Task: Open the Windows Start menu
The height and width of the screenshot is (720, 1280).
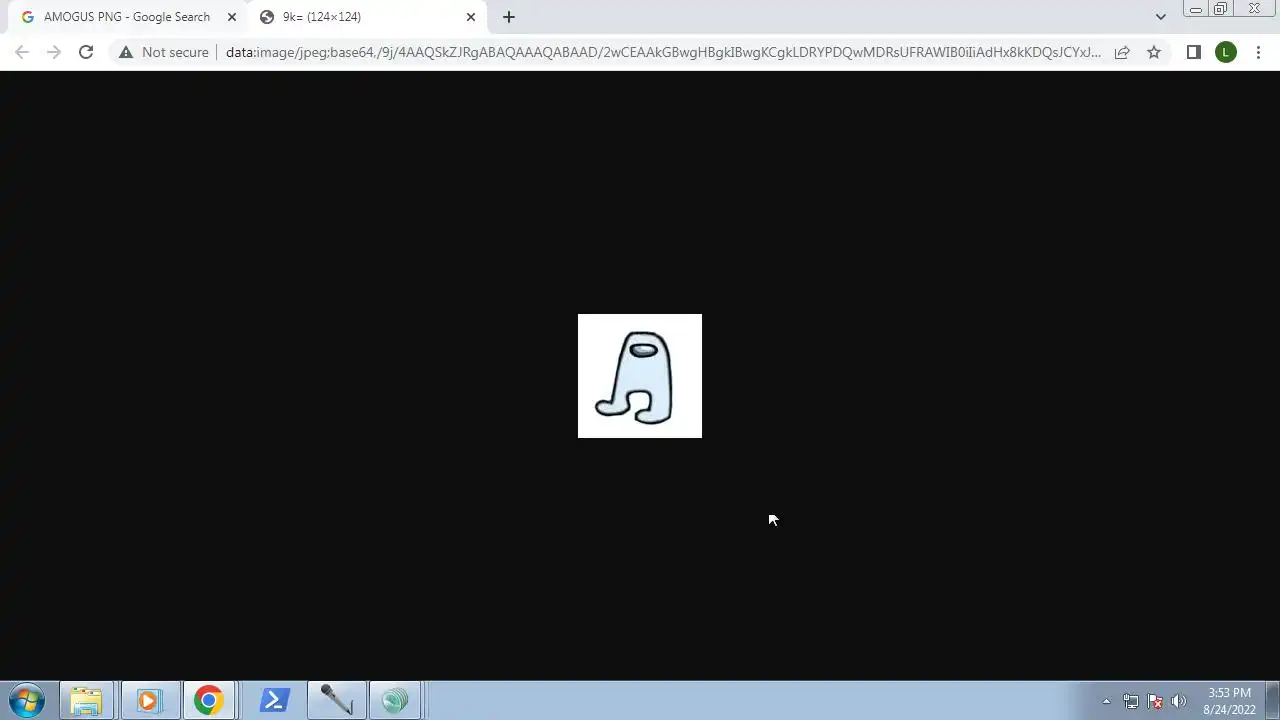Action: click(x=27, y=700)
